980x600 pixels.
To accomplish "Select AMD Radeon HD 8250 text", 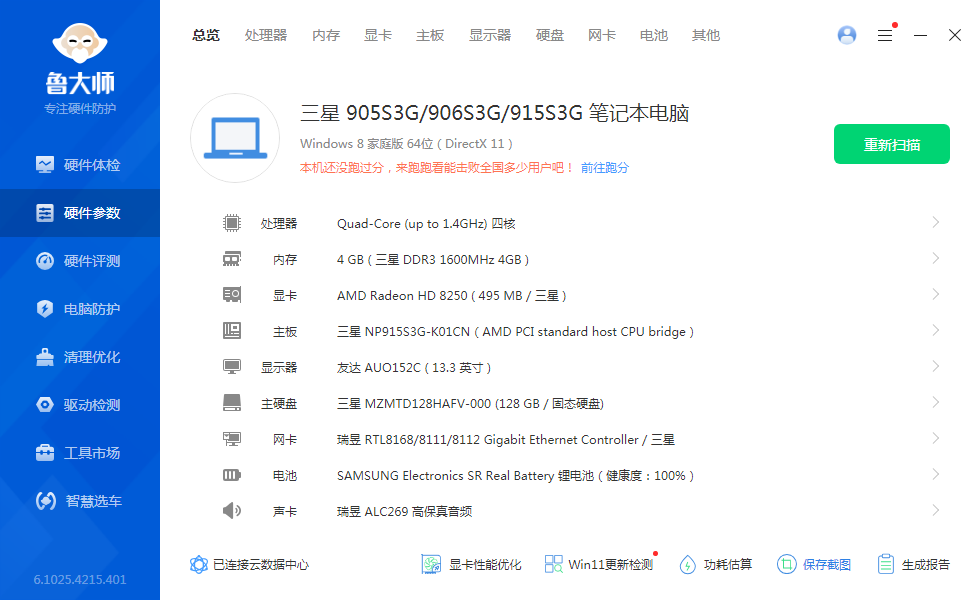I will [x=452, y=296].
